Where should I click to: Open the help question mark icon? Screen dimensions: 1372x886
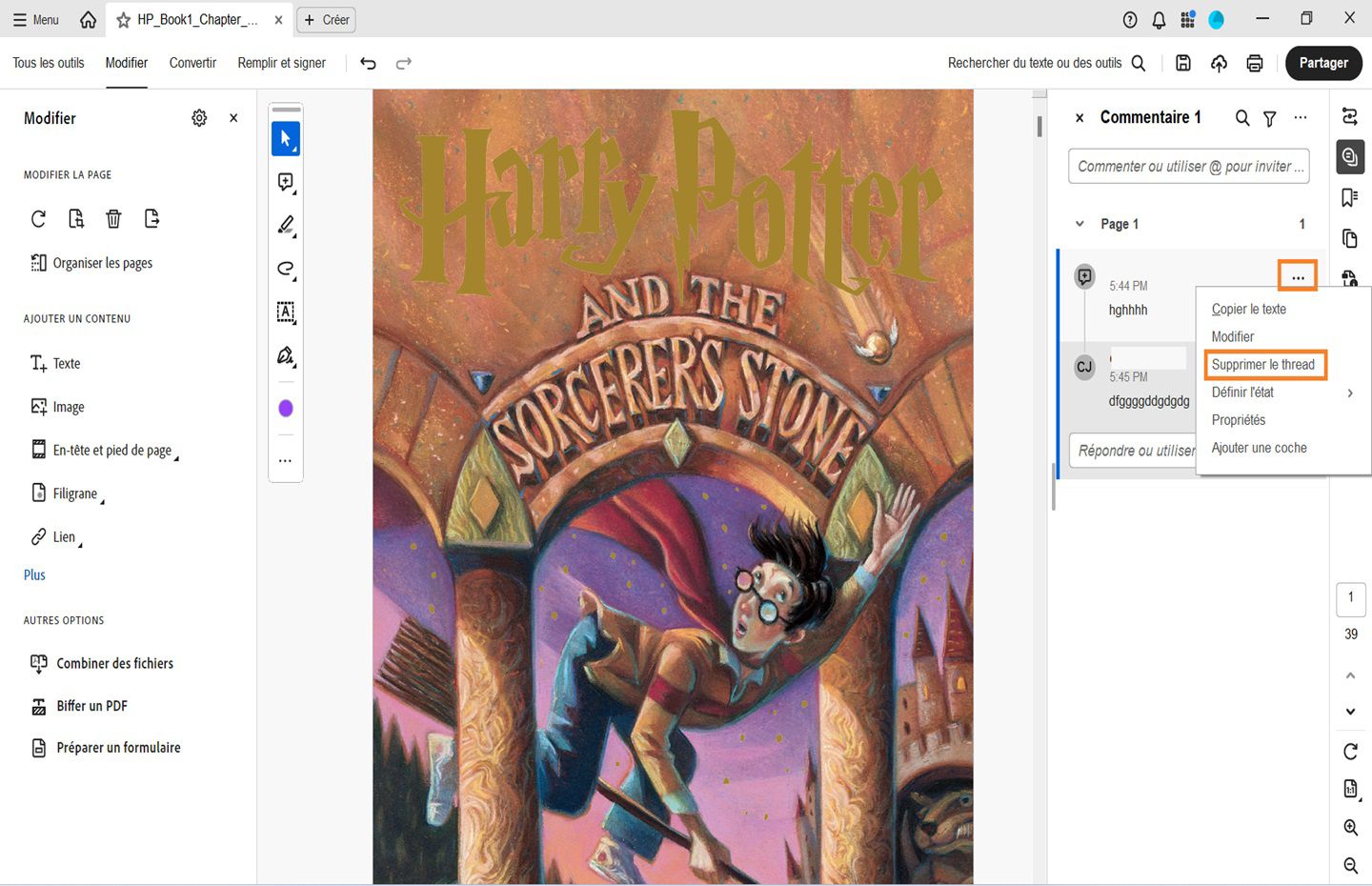(x=1130, y=19)
